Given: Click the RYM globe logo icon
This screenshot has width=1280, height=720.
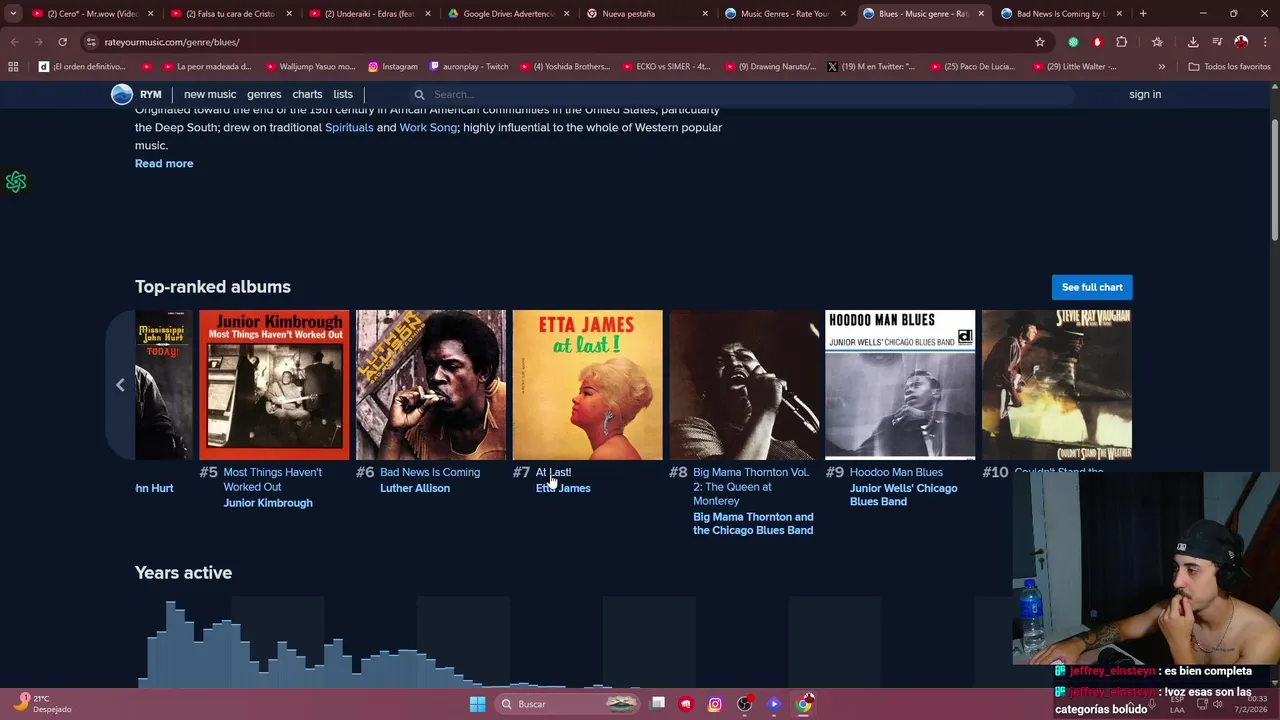Looking at the screenshot, I should (122, 94).
